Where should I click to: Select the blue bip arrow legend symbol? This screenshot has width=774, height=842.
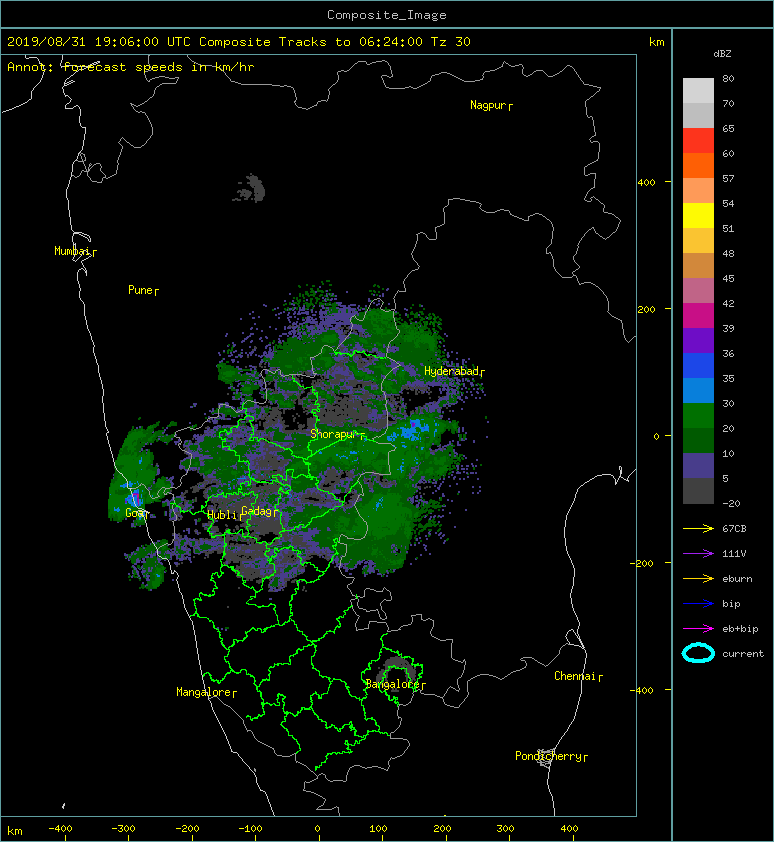698,604
